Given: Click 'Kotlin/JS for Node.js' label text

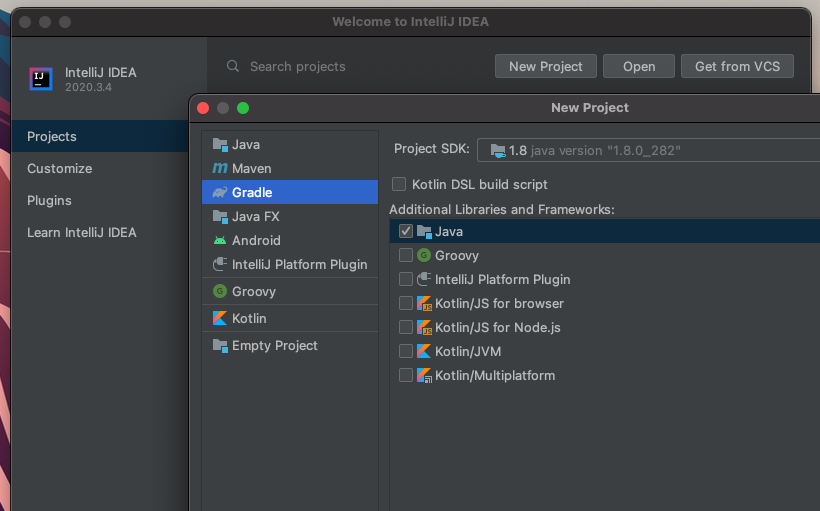Looking at the screenshot, I should (497, 327).
